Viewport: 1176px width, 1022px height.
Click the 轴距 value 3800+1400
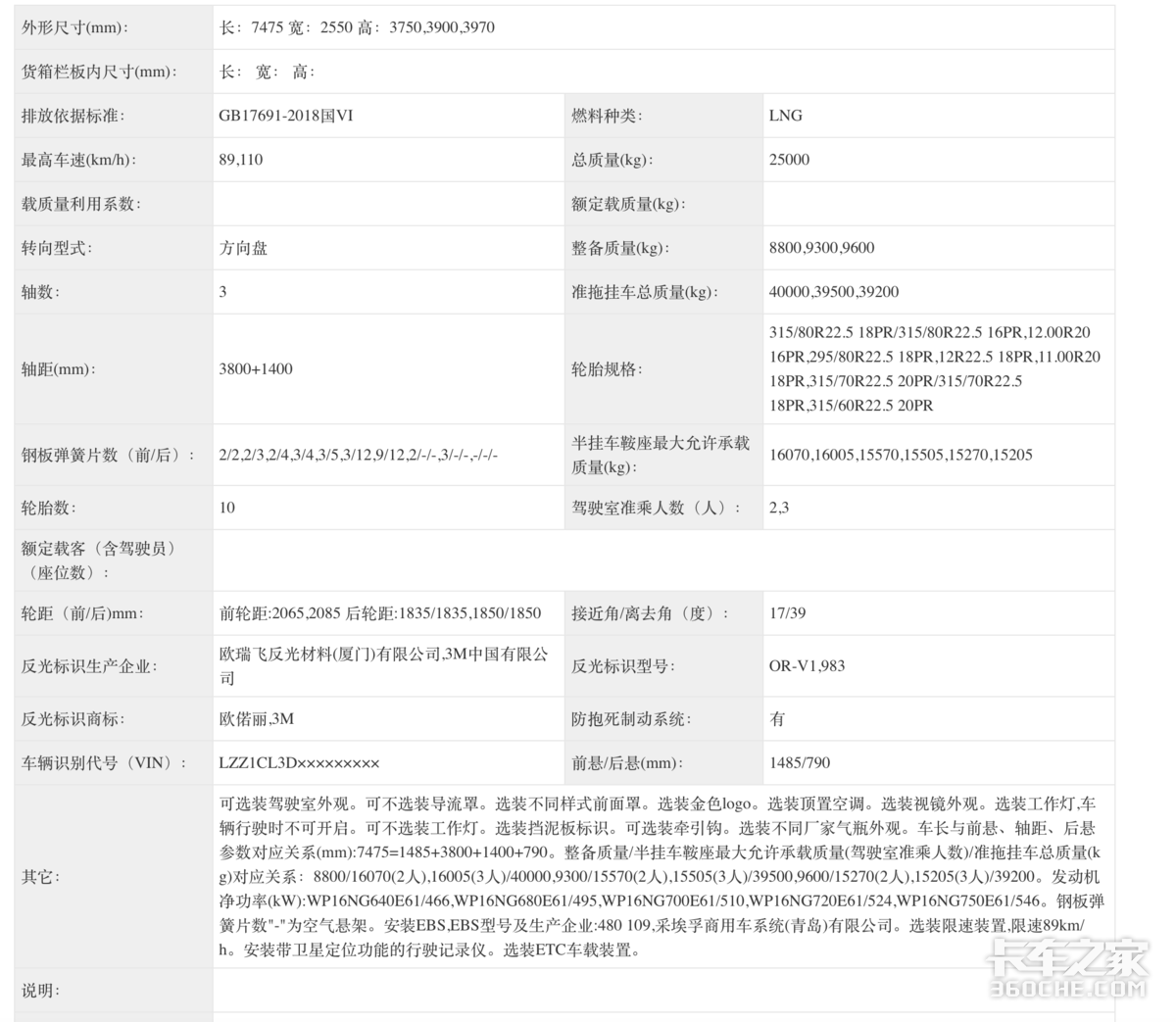[x=255, y=369]
